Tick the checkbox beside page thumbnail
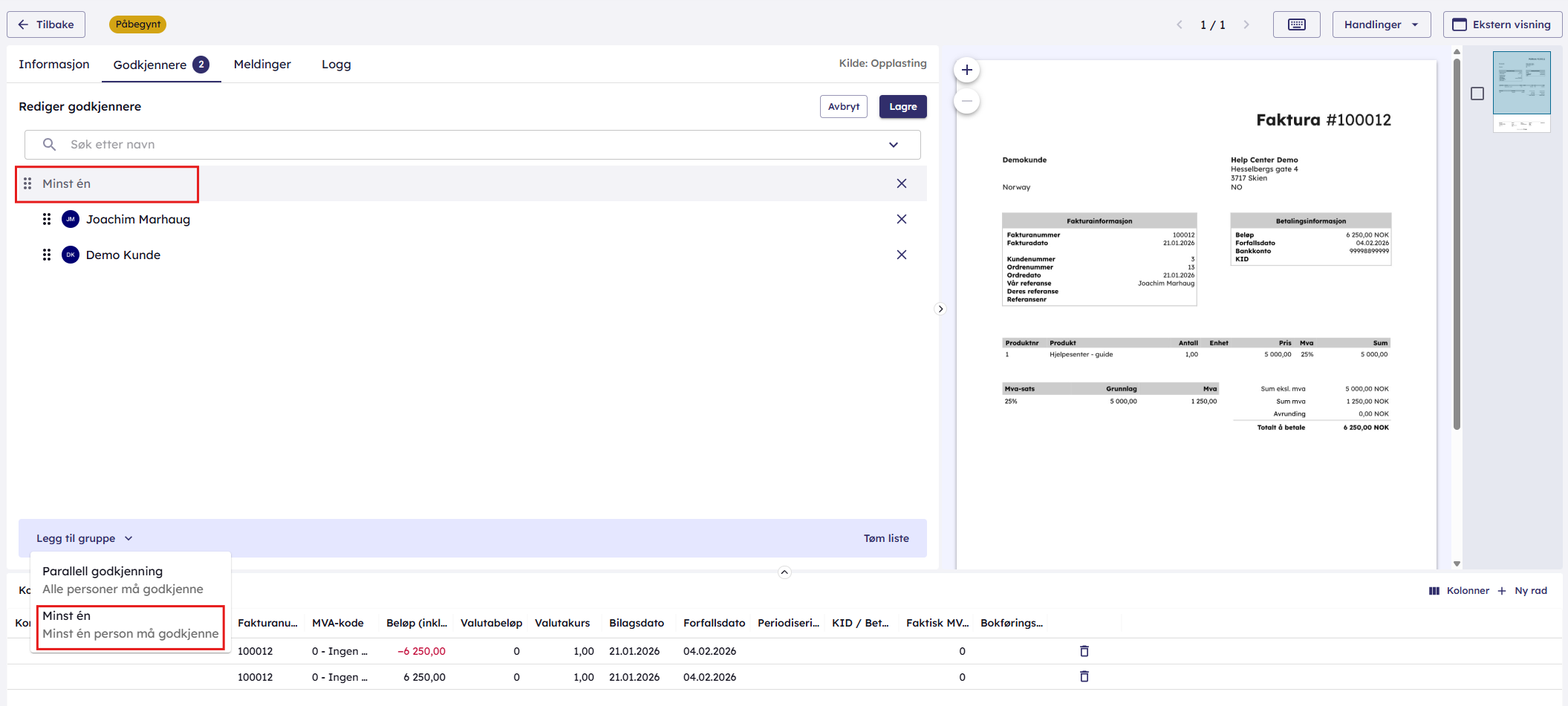Image resolution: width=1568 pixels, height=706 pixels. point(1477,94)
